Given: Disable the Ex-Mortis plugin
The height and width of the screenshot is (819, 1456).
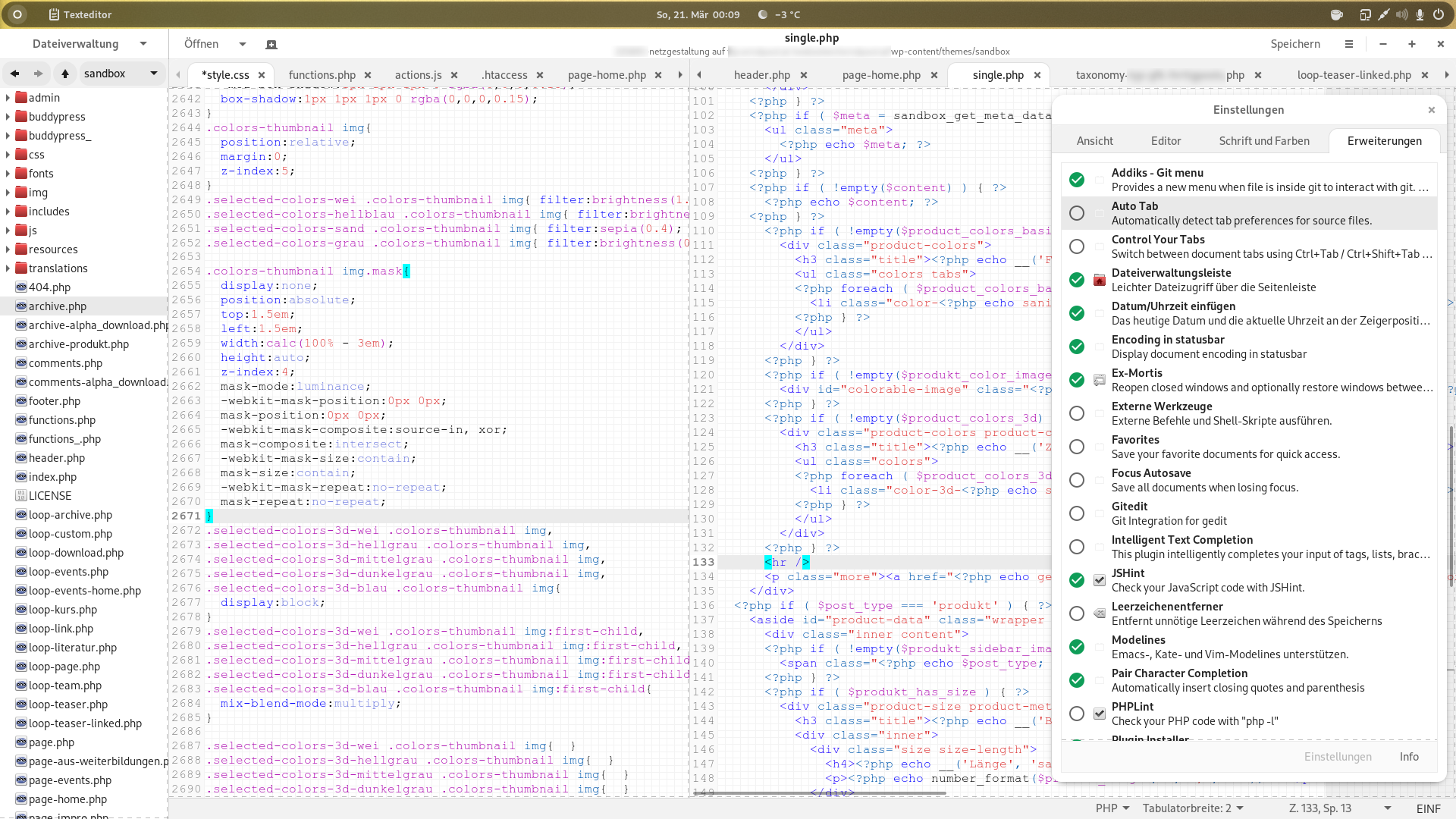Looking at the screenshot, I should (1076, 380).
